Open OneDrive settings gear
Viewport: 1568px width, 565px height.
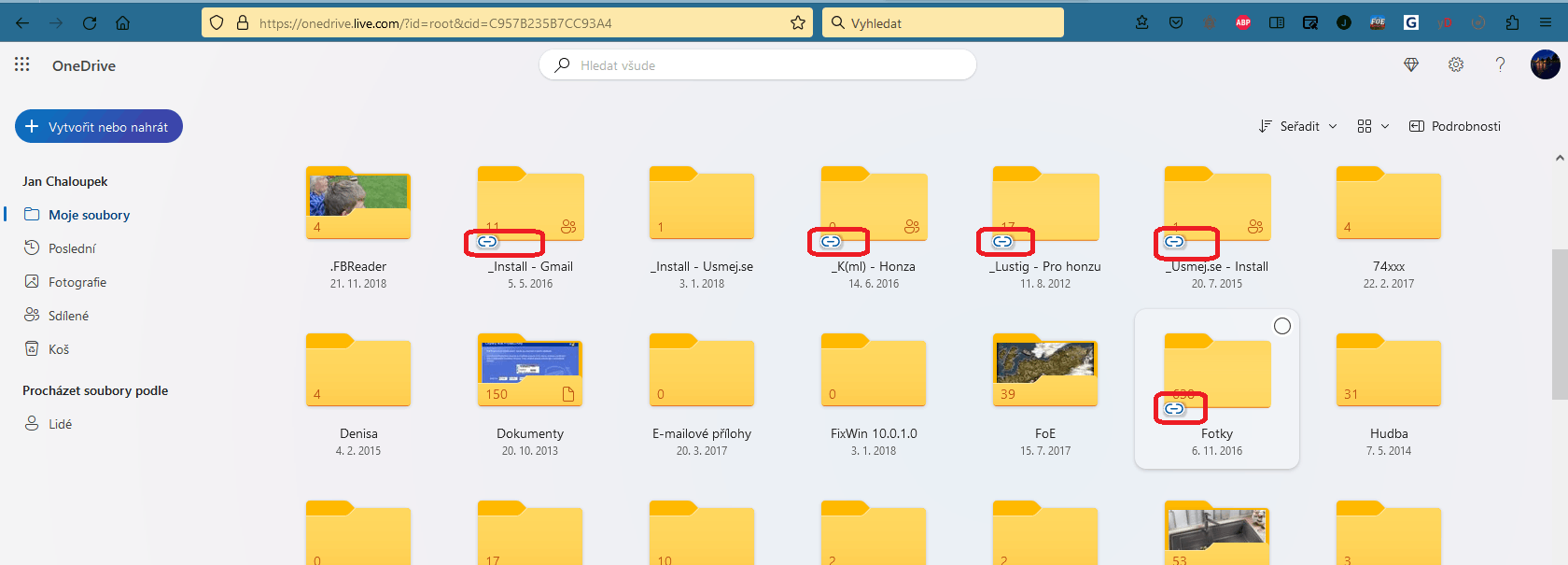(x=1456, y=64)
